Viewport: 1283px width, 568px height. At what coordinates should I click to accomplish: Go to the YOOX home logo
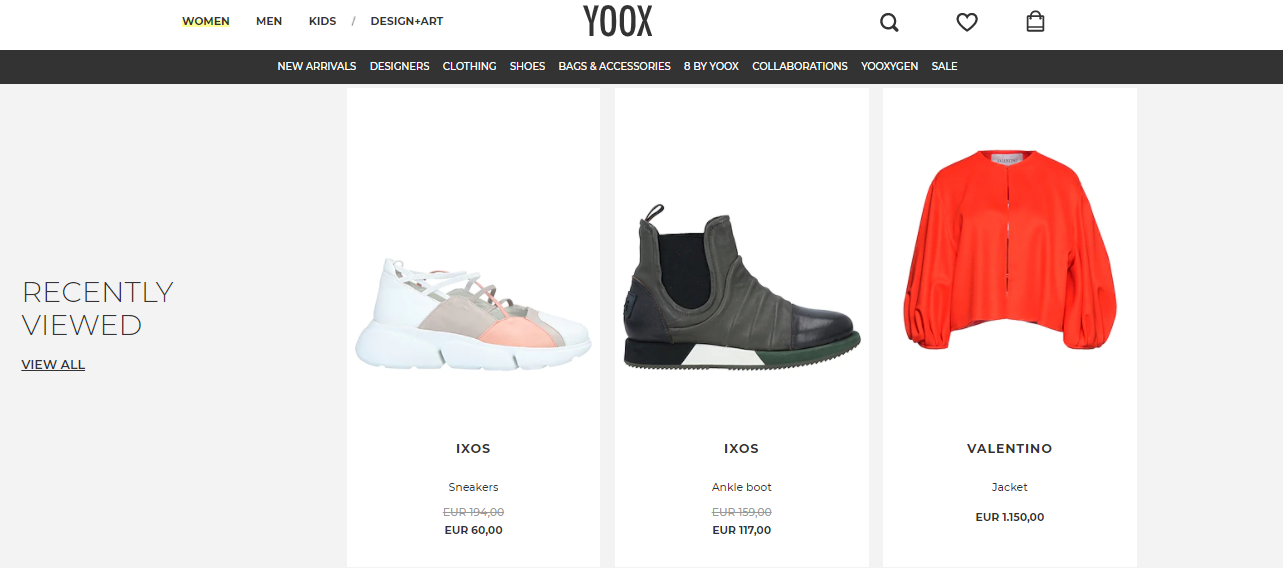[618, 20]
